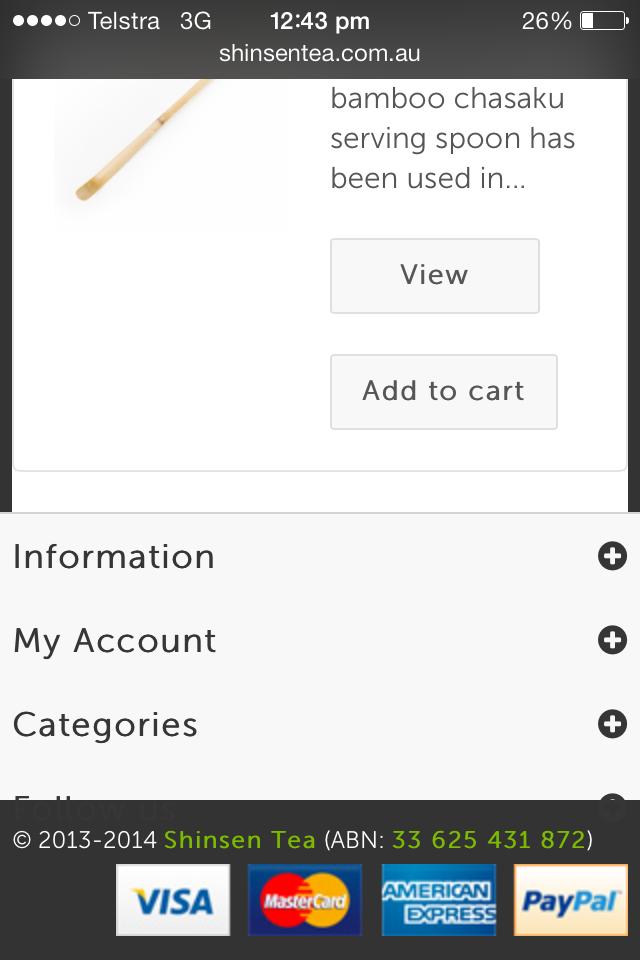Click the Visa payment logo

tap(173, 900)
